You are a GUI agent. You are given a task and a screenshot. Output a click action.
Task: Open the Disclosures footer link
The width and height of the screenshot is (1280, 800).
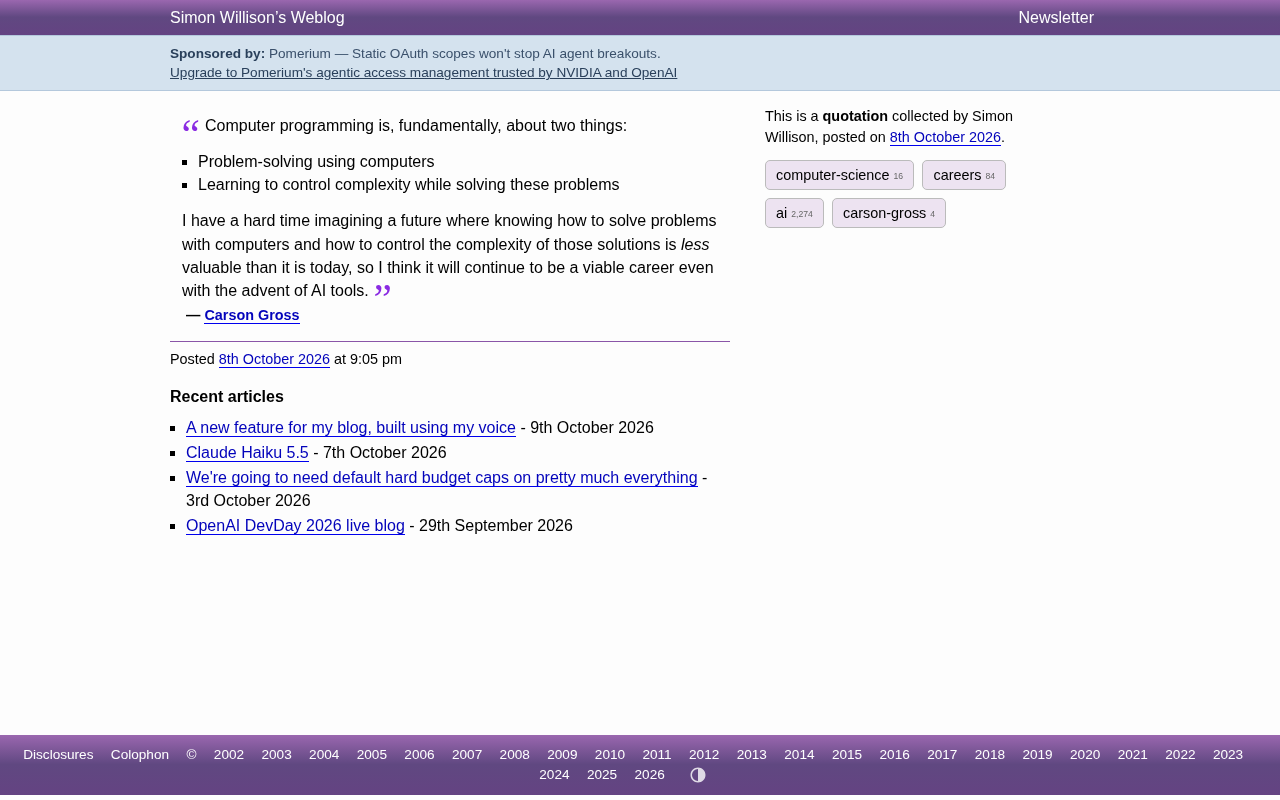[58, 755]
